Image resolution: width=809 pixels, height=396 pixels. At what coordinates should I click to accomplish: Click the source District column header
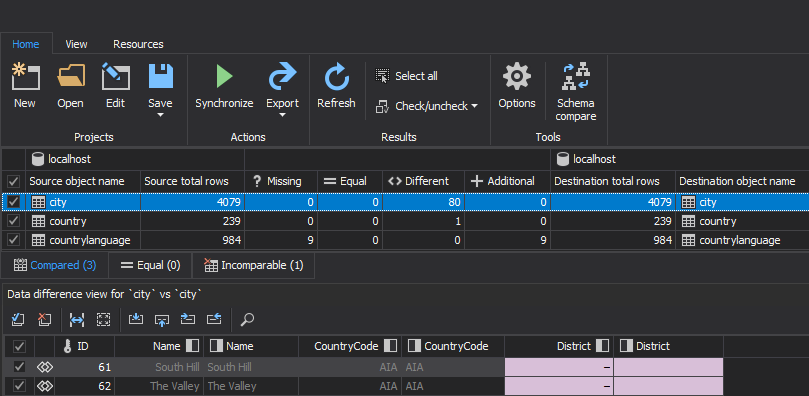[x=559, y=346]
